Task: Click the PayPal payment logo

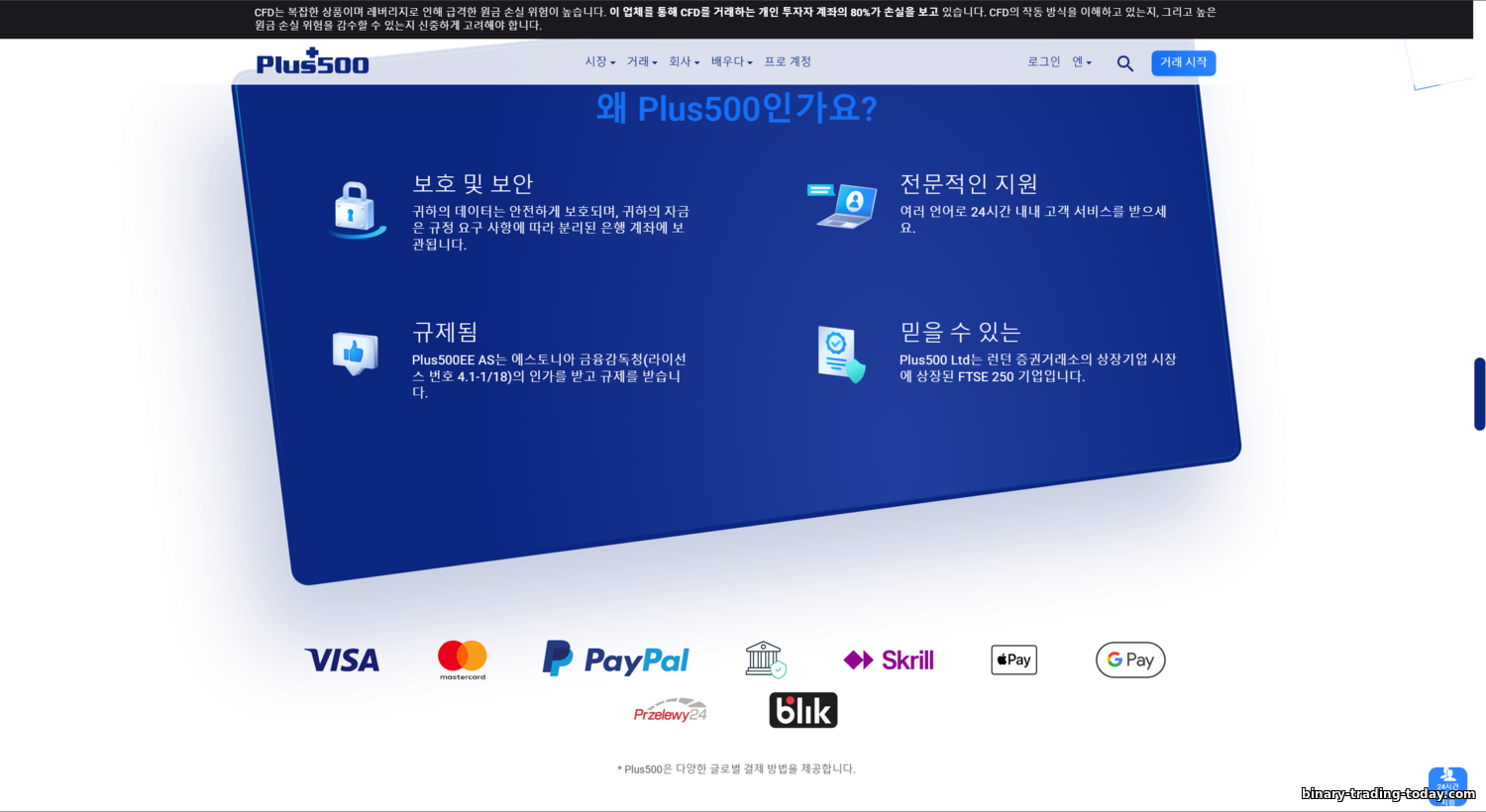Action: click(x=615, y=660)
